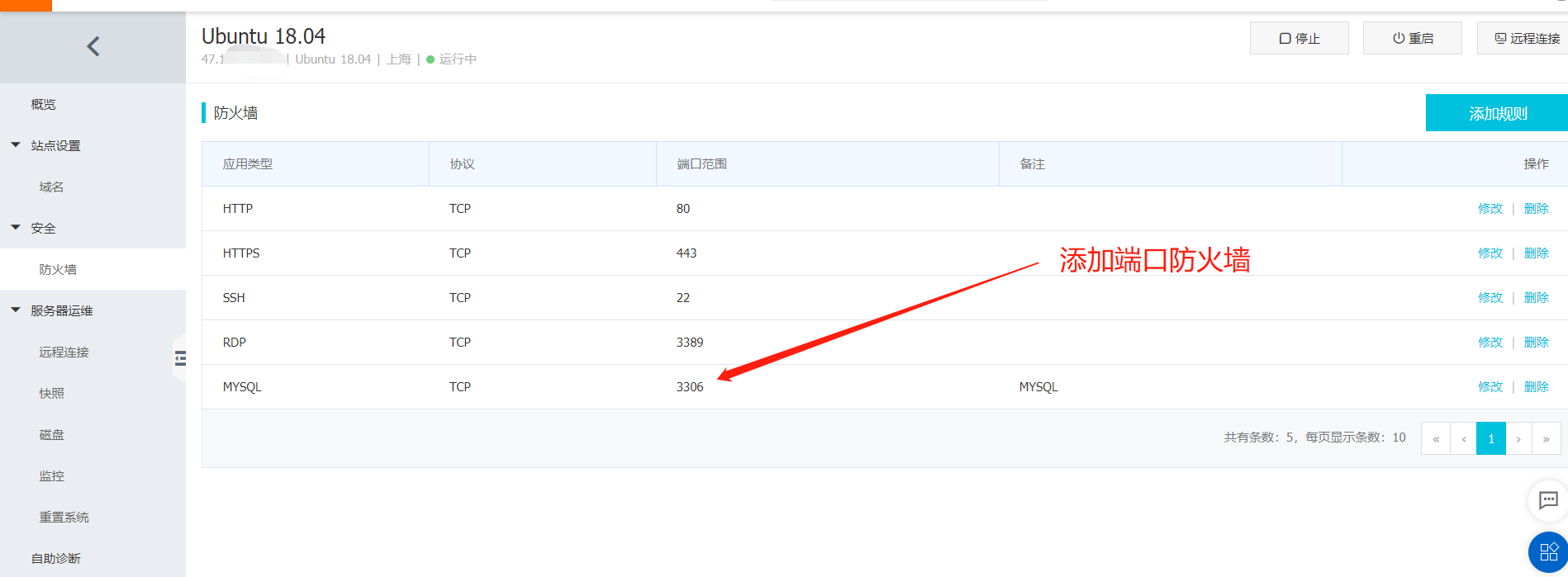Click the back chevron arrow in sidebar
Screen dimensions: 1568x577
click(x=93, y=46)
